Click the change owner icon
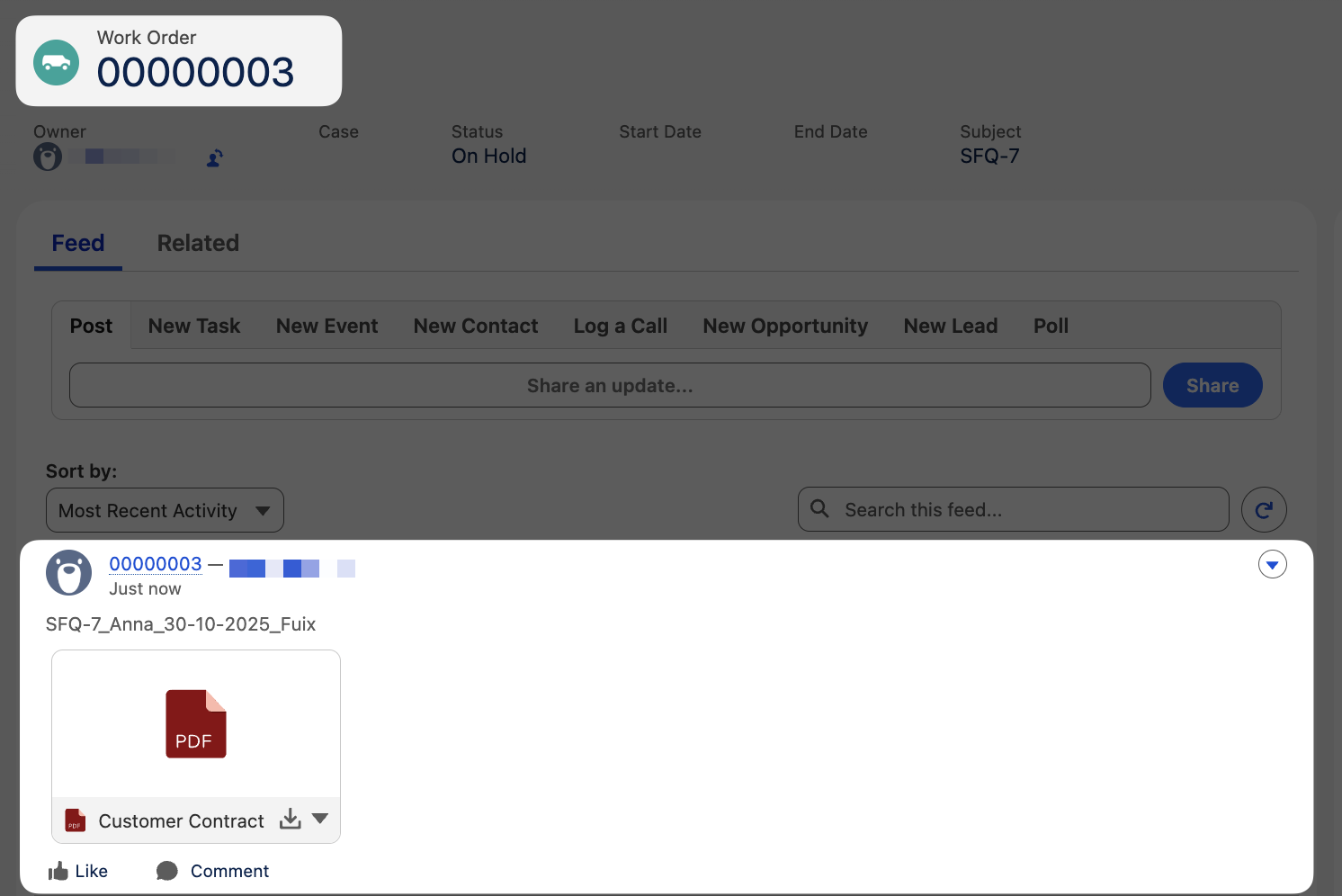1342x896 pixels. click(215, 158)
